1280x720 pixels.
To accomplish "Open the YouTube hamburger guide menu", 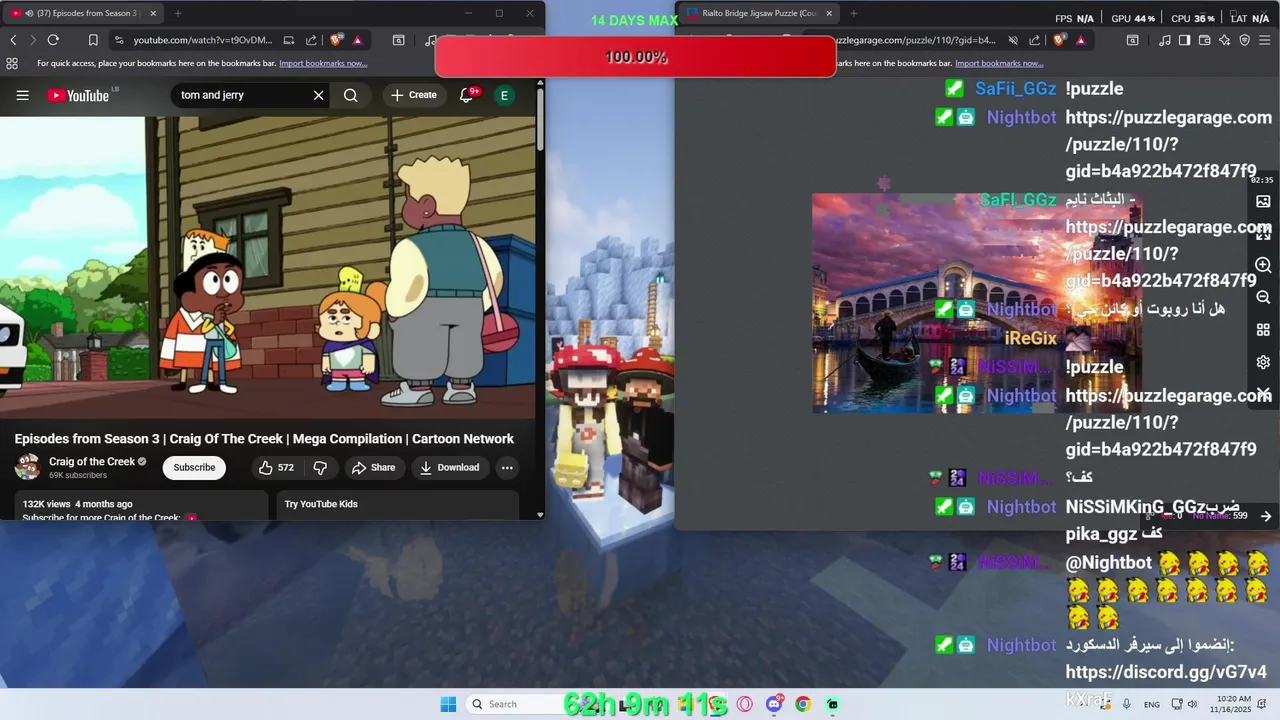I will coord(22,95).
